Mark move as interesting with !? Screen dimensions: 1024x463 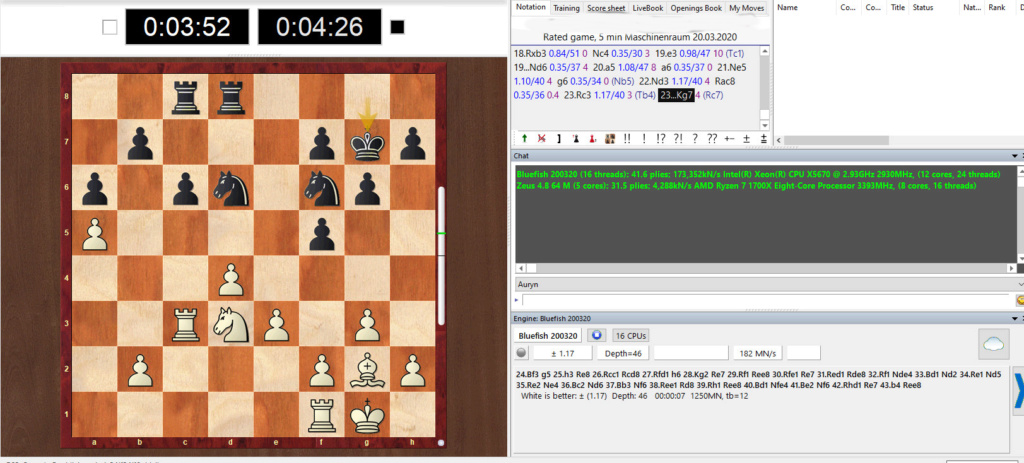pyautogui.click(x=661, y=138)
